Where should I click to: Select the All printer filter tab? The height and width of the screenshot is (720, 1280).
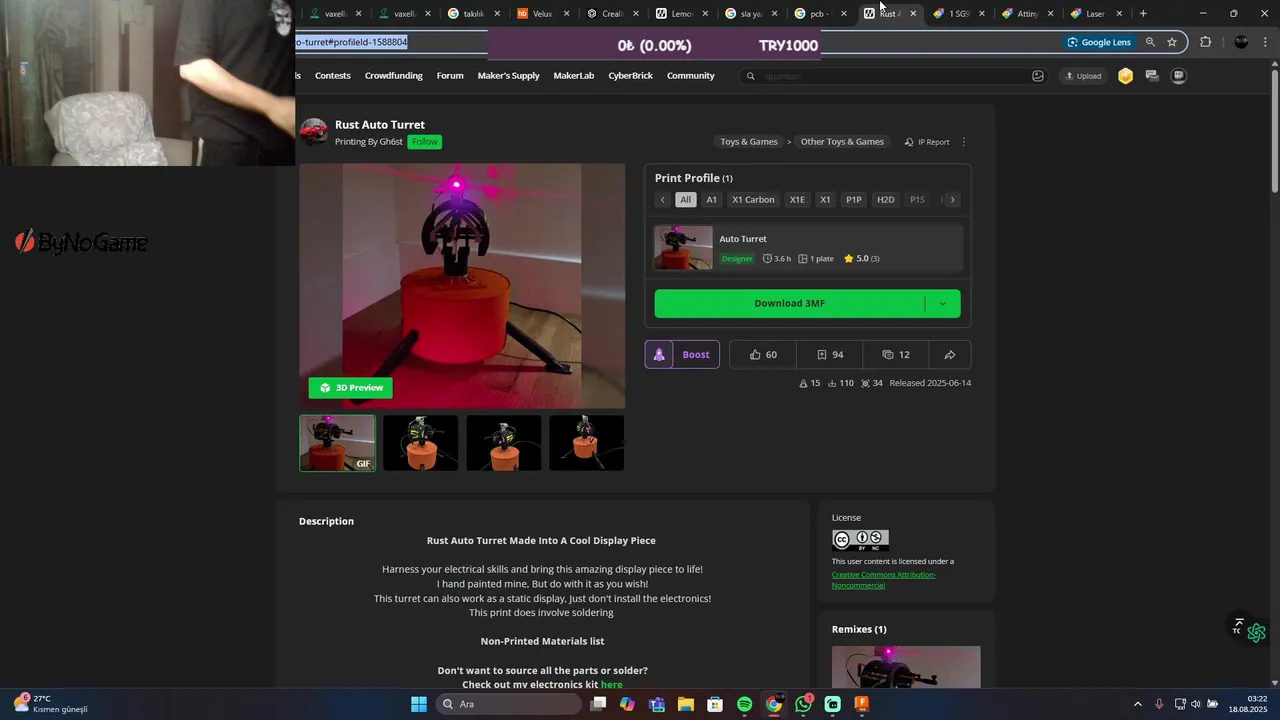point(685,200)
